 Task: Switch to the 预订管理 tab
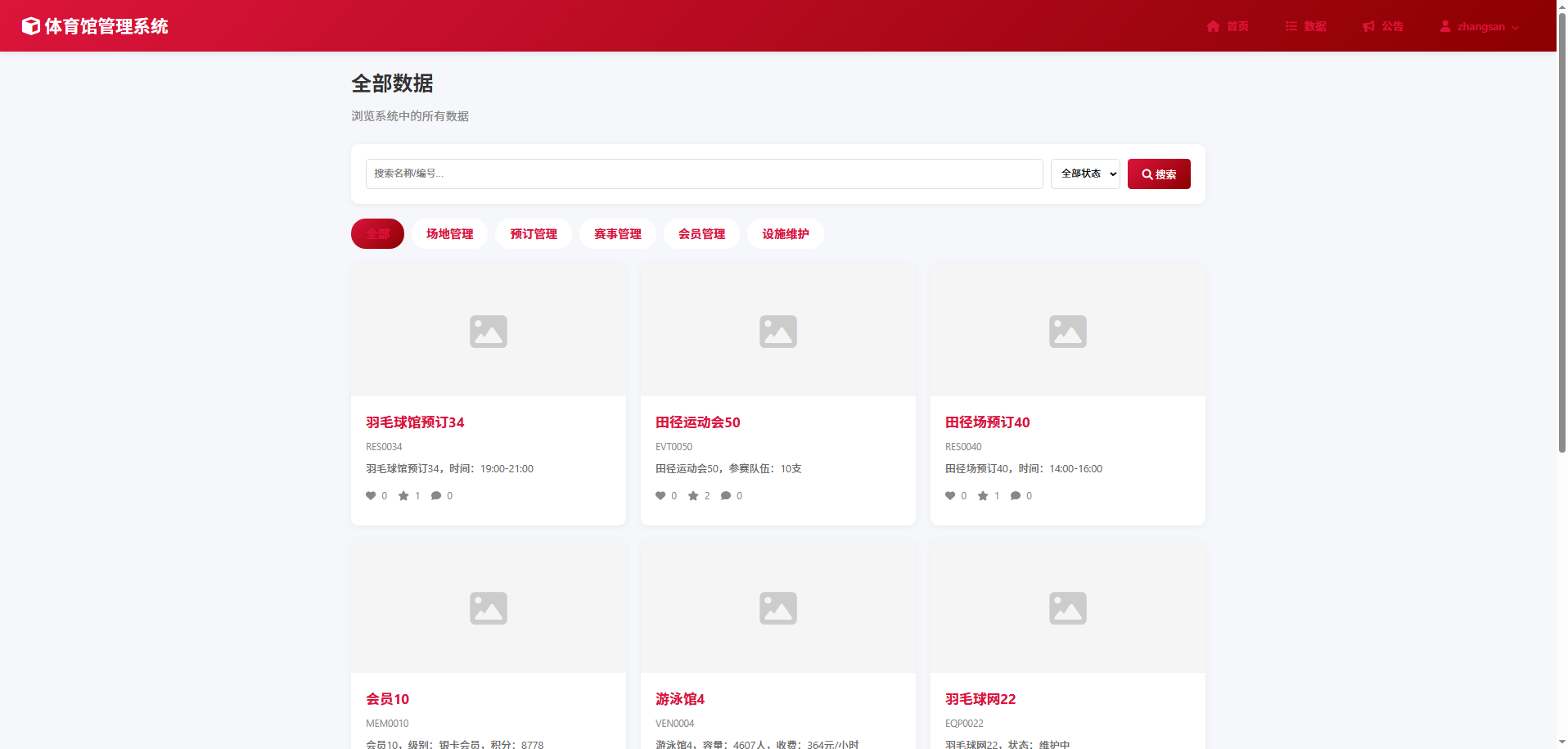[534, 234]
